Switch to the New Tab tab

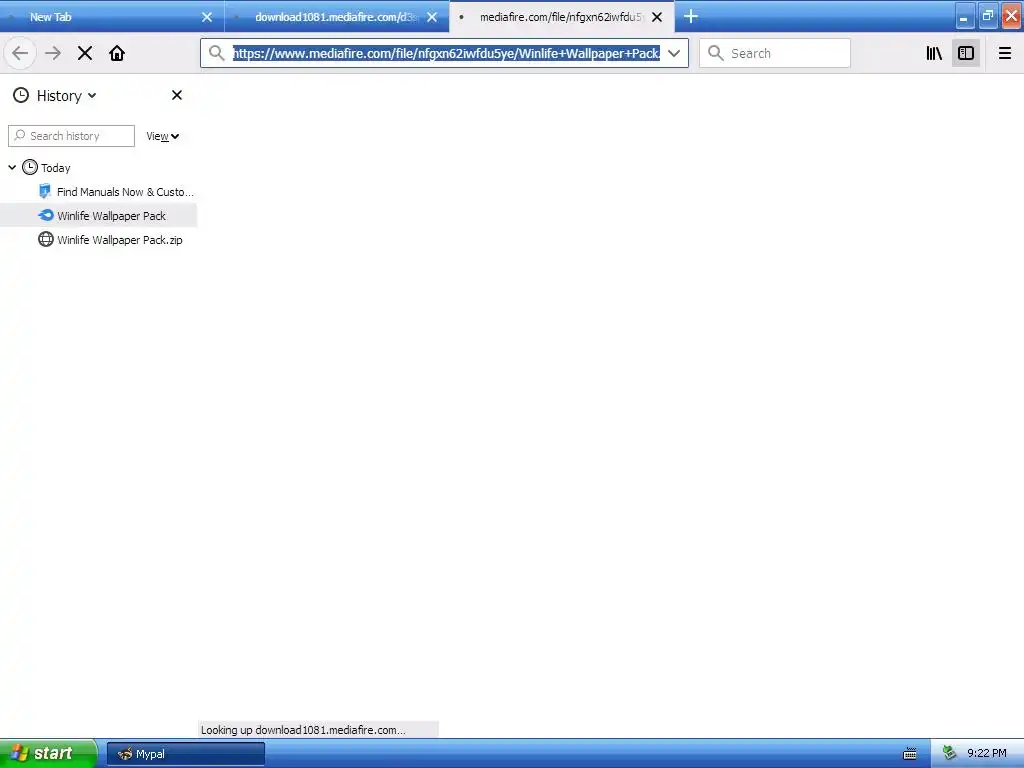click(112, 17)
